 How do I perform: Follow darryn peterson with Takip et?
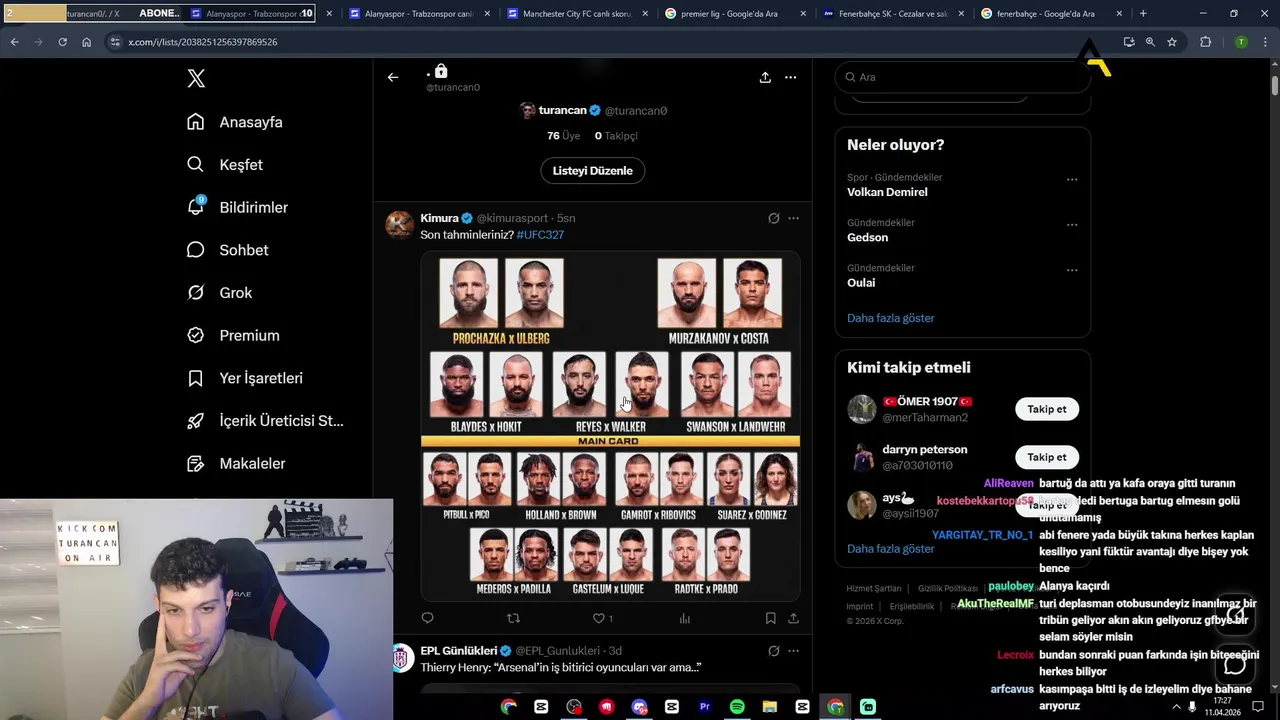click(x=1047, y=457)
